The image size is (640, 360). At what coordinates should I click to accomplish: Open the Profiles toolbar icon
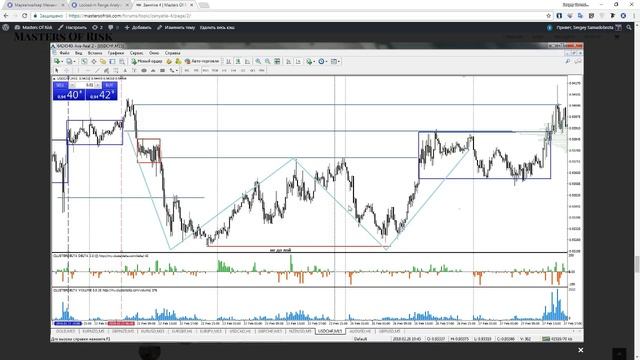pos(69,61)
